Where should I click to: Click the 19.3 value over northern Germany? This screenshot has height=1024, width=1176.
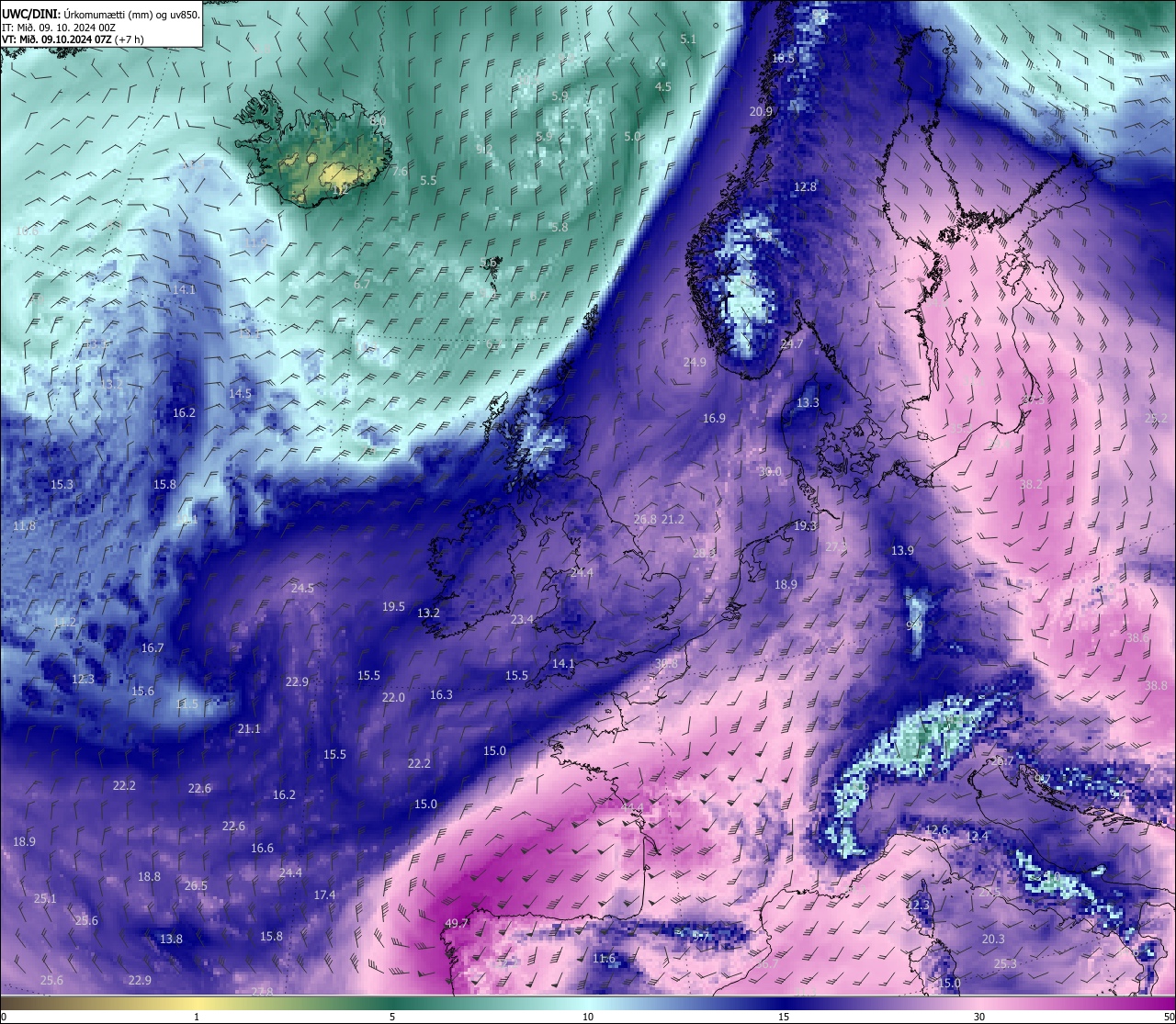tap(805, 526)
